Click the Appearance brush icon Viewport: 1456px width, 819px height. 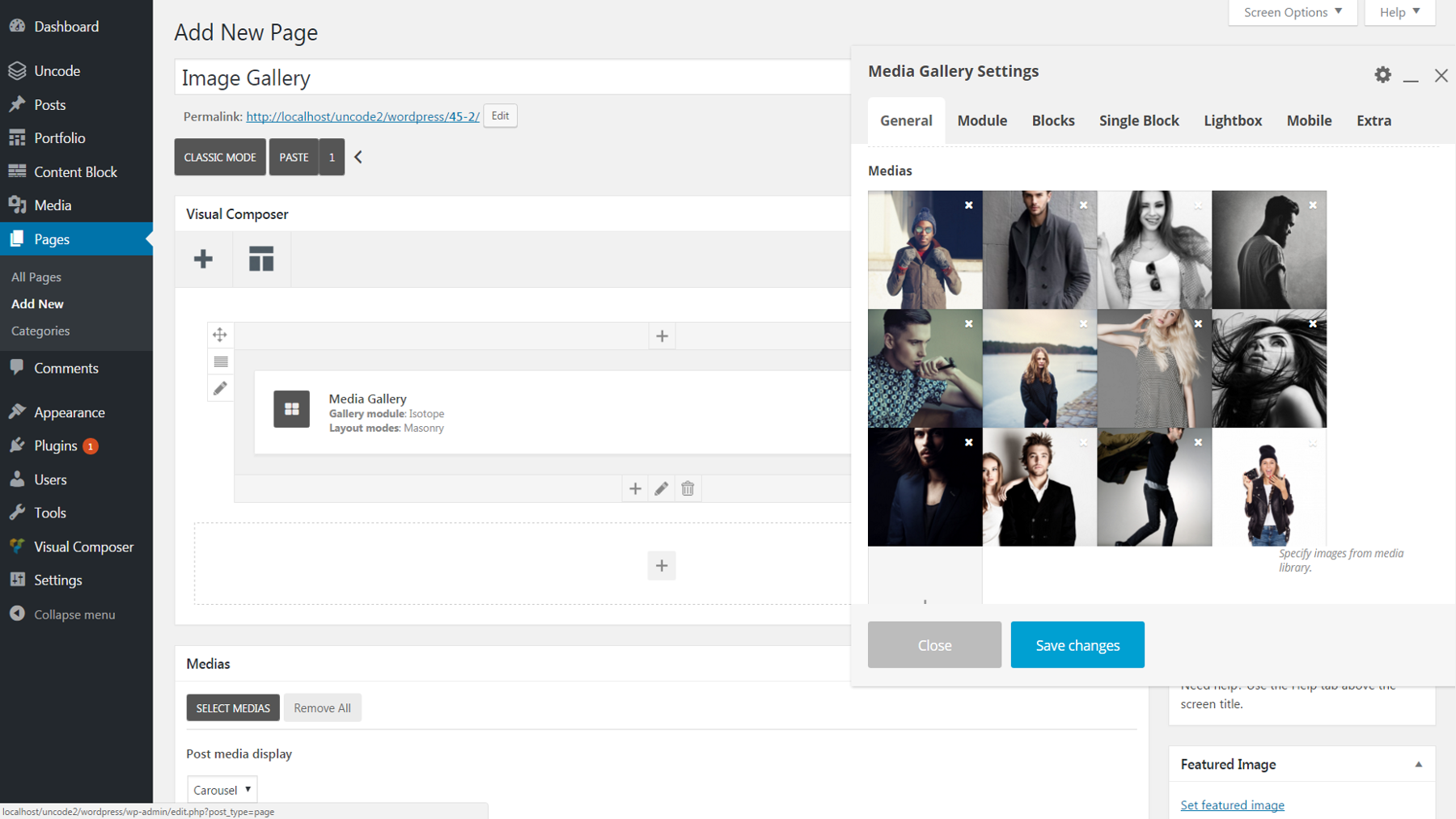17,412
